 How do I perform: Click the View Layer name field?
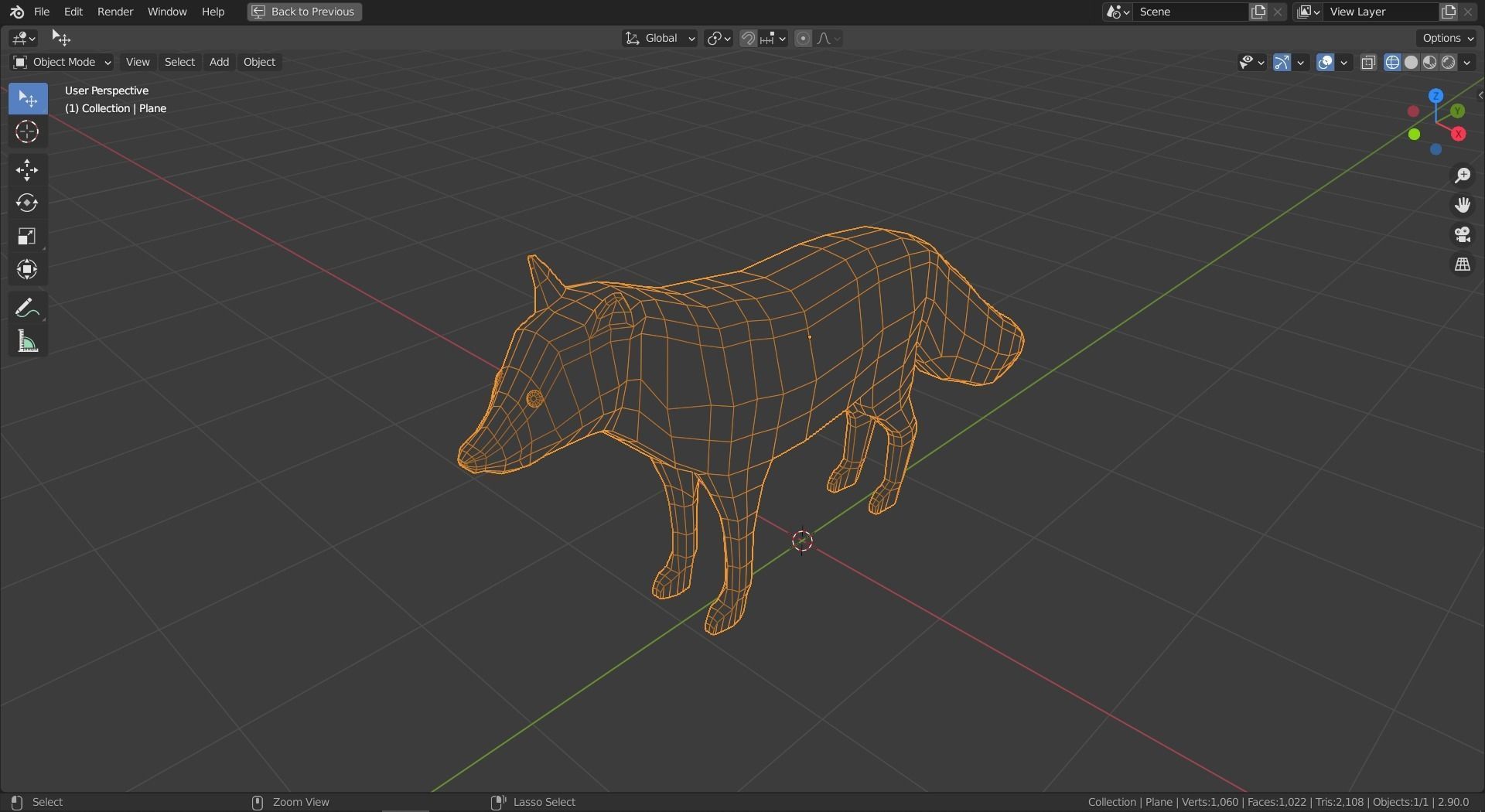[x=1381, y=12]
